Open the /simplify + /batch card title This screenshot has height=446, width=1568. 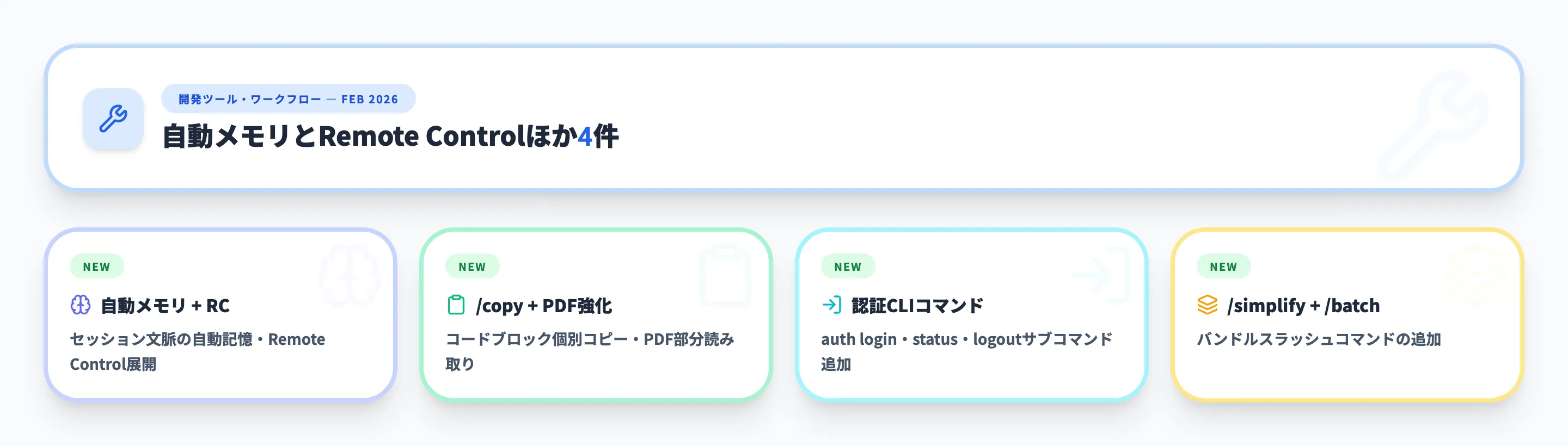[x=1303, y=306]
